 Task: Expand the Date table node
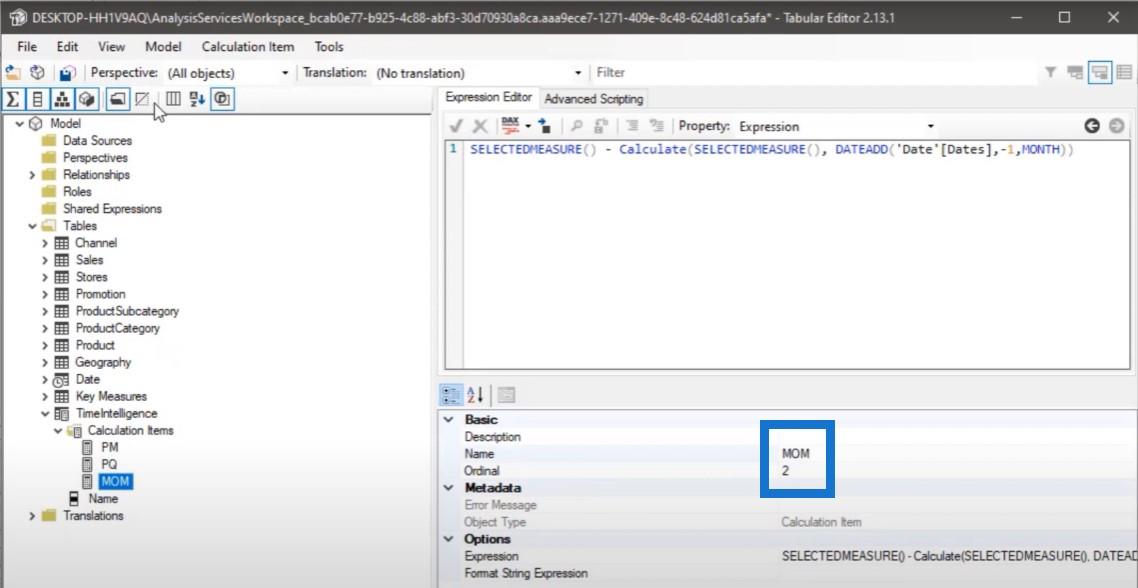[45, 379]
